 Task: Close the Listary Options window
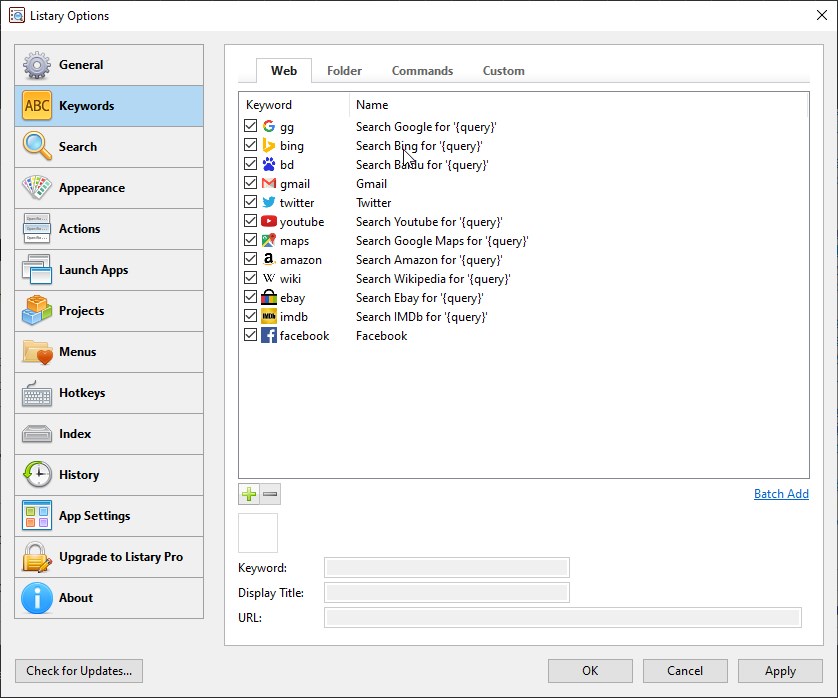tap(822, 15)
